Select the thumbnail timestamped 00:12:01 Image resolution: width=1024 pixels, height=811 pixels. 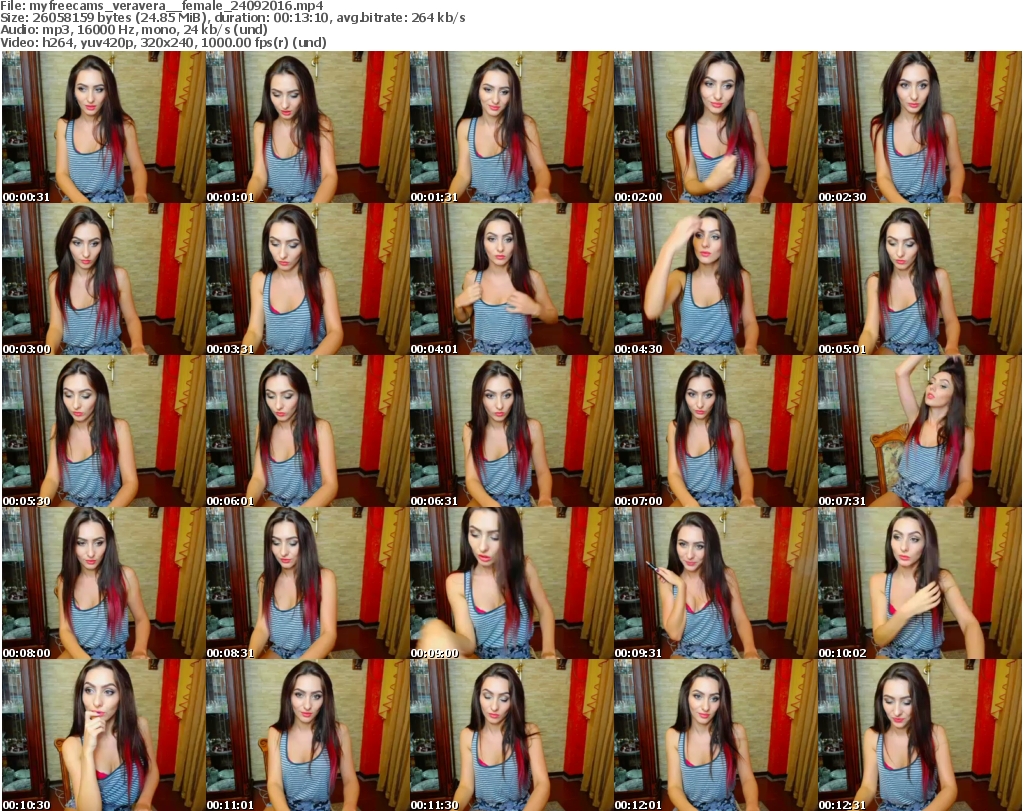[x=716, y=735]
